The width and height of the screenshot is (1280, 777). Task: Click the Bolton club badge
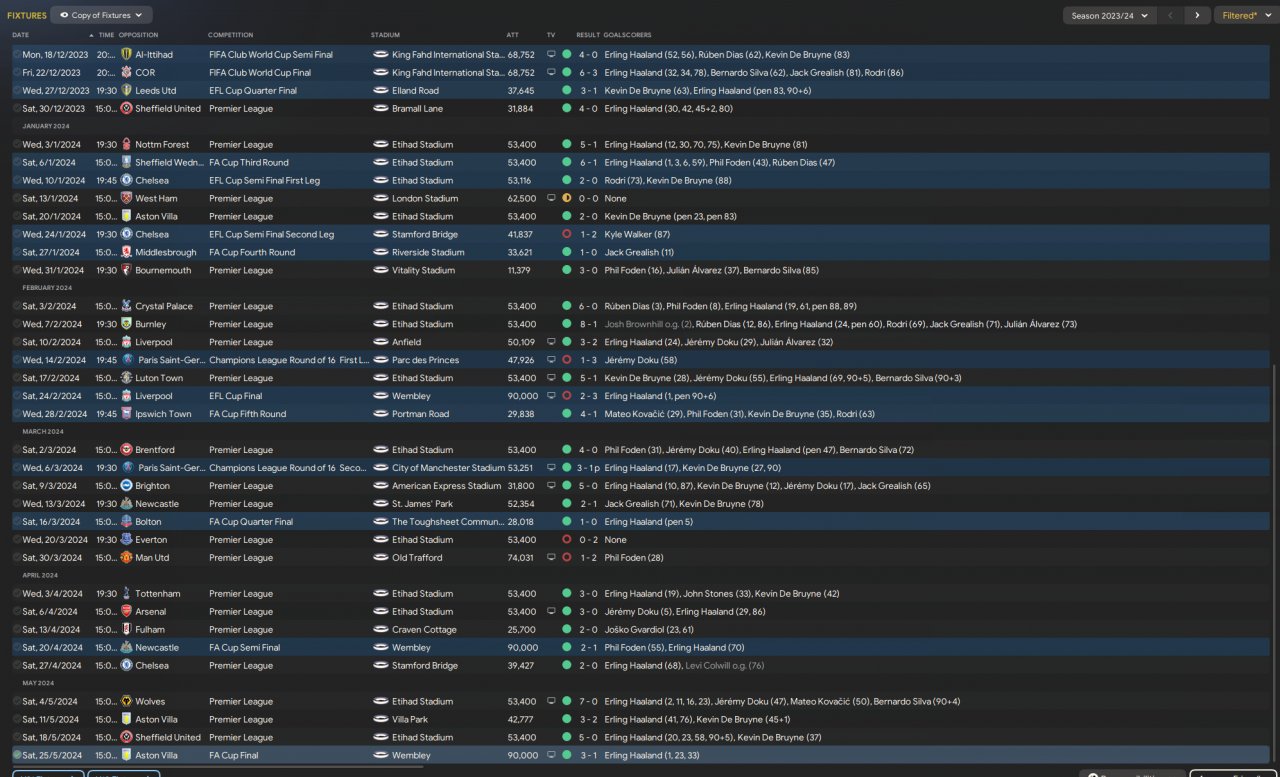pos(127,522)
